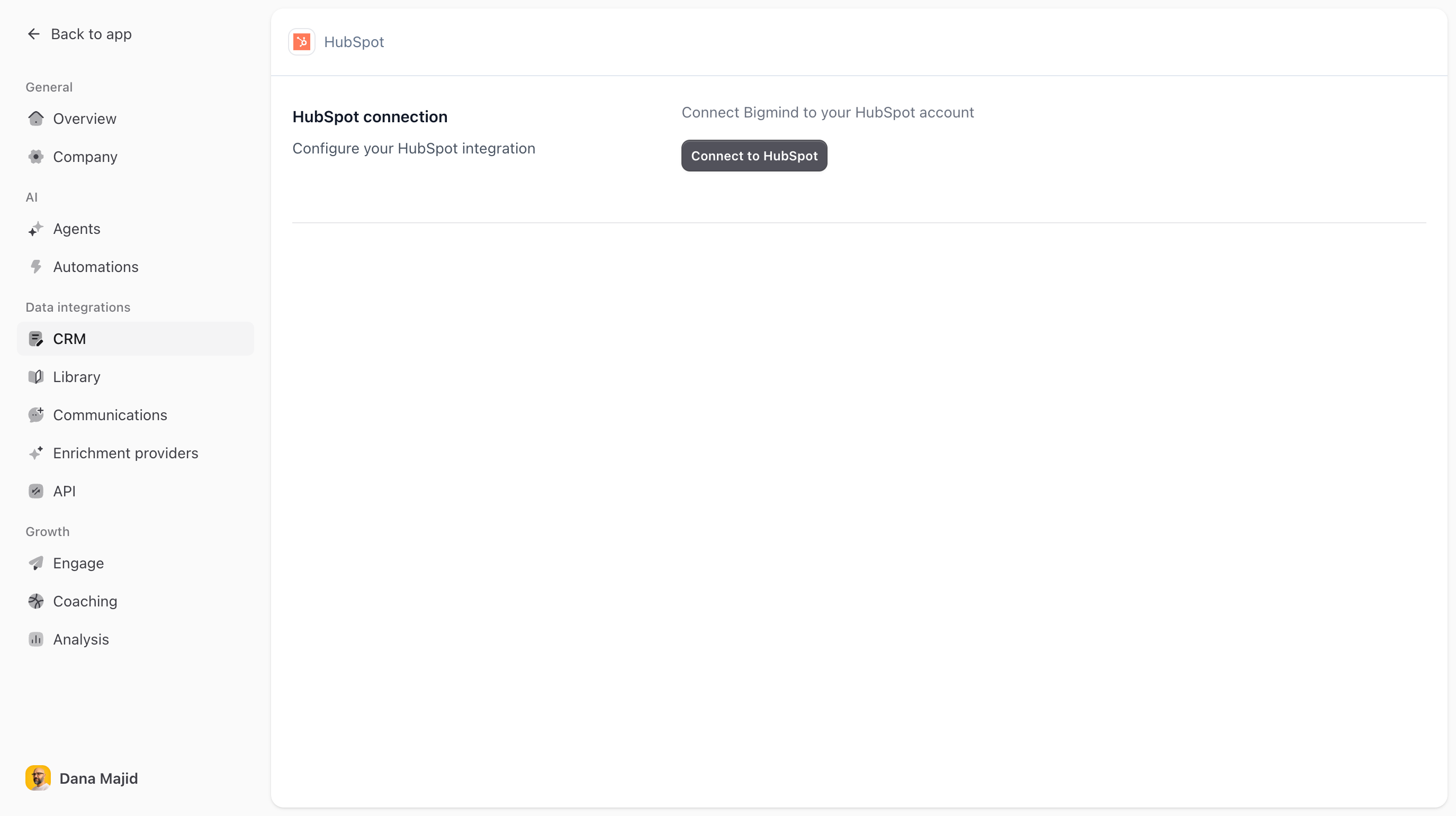Navigate to the Engage section
This screenshot has height=816, width=1456.
pos(136,564)
